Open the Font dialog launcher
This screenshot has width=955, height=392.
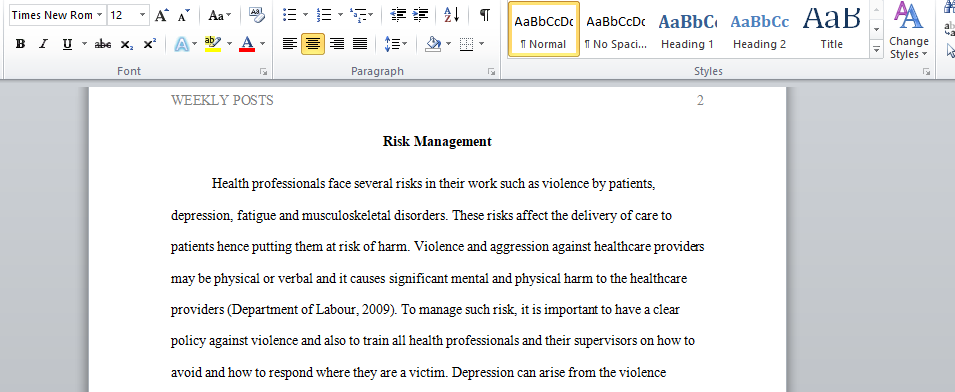[x=263, y=72]
